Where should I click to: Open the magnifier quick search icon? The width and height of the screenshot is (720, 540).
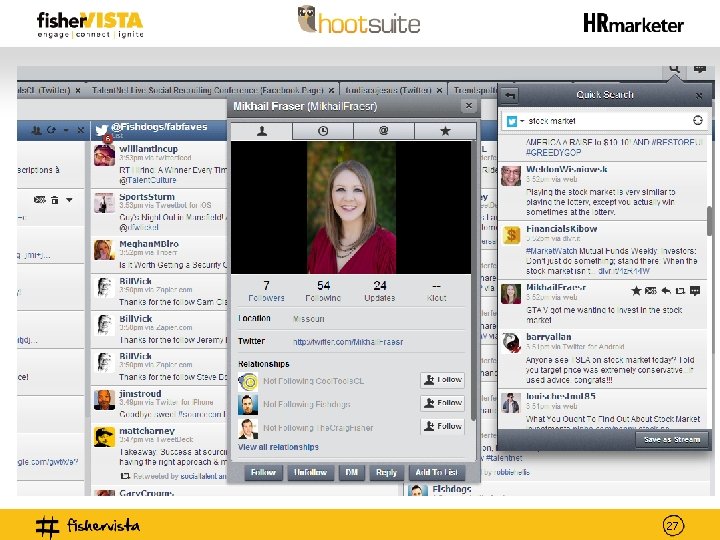674,69
